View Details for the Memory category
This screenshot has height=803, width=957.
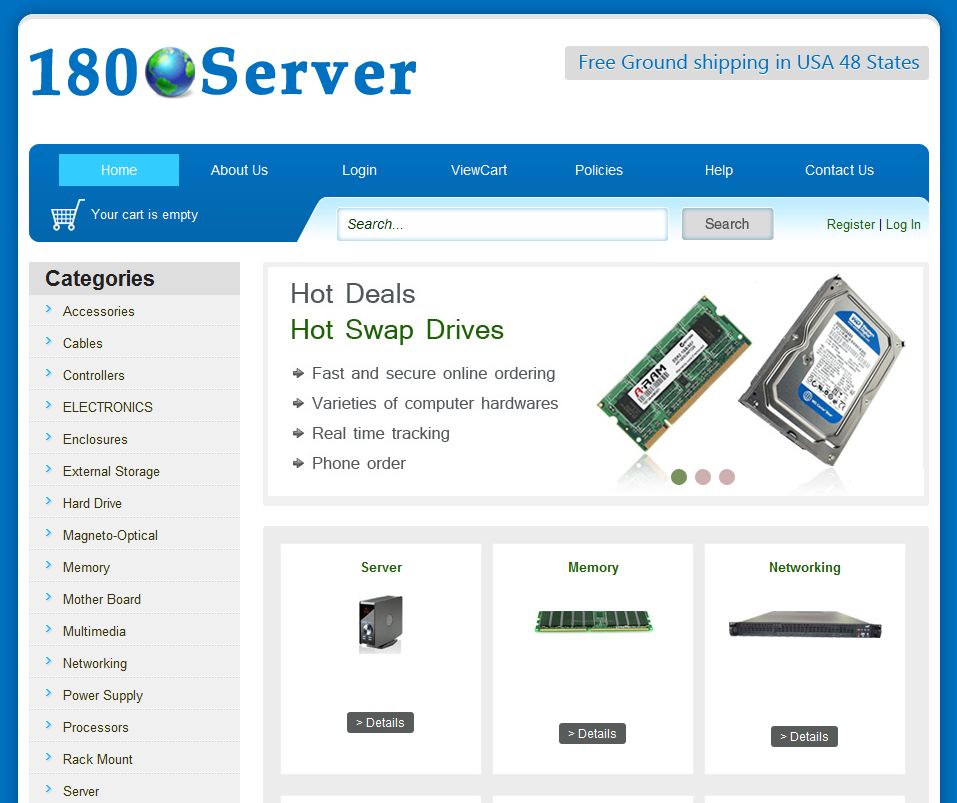click(592, 733)
